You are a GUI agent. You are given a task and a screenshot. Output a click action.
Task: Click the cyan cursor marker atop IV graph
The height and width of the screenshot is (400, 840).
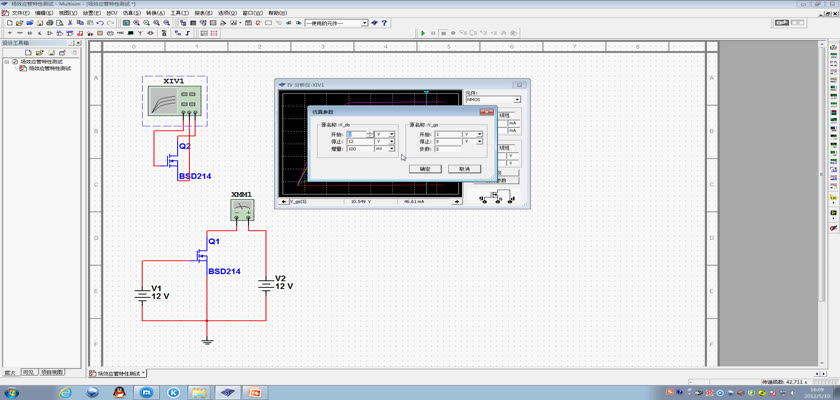coord(426,93)
